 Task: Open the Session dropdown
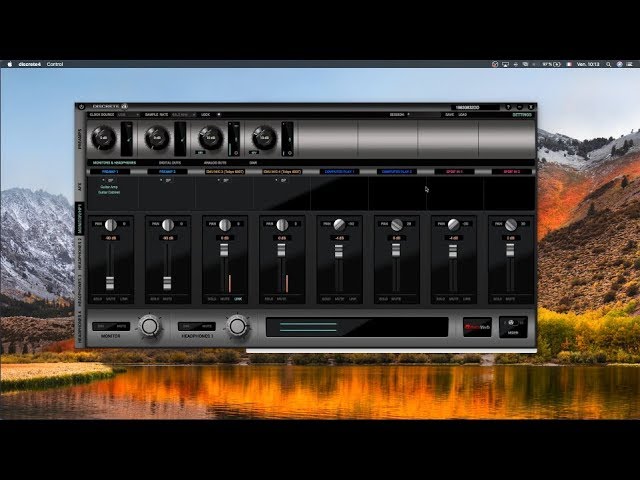[424, 115]
